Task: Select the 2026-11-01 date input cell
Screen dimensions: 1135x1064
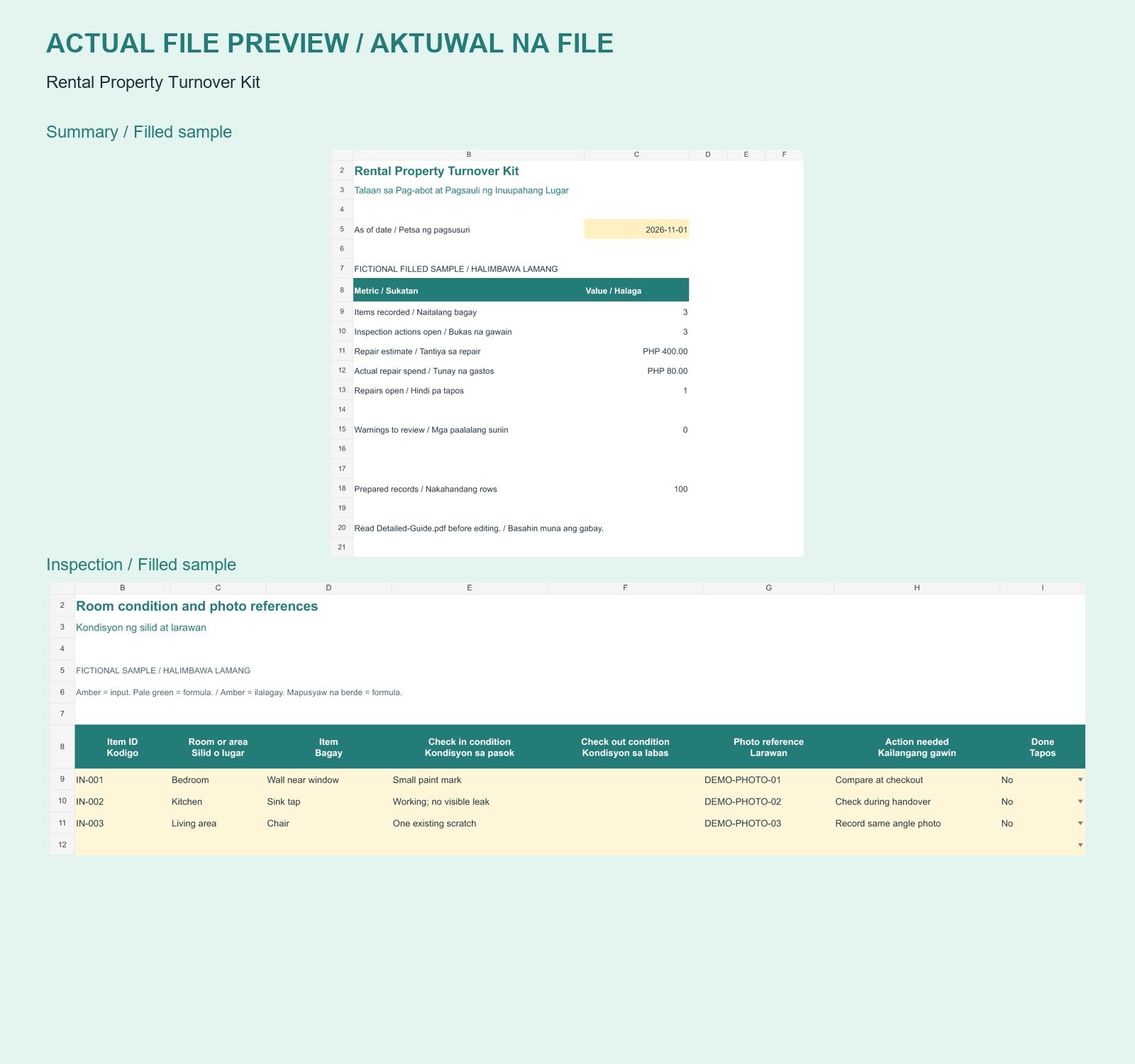Action: pos(636,229)
